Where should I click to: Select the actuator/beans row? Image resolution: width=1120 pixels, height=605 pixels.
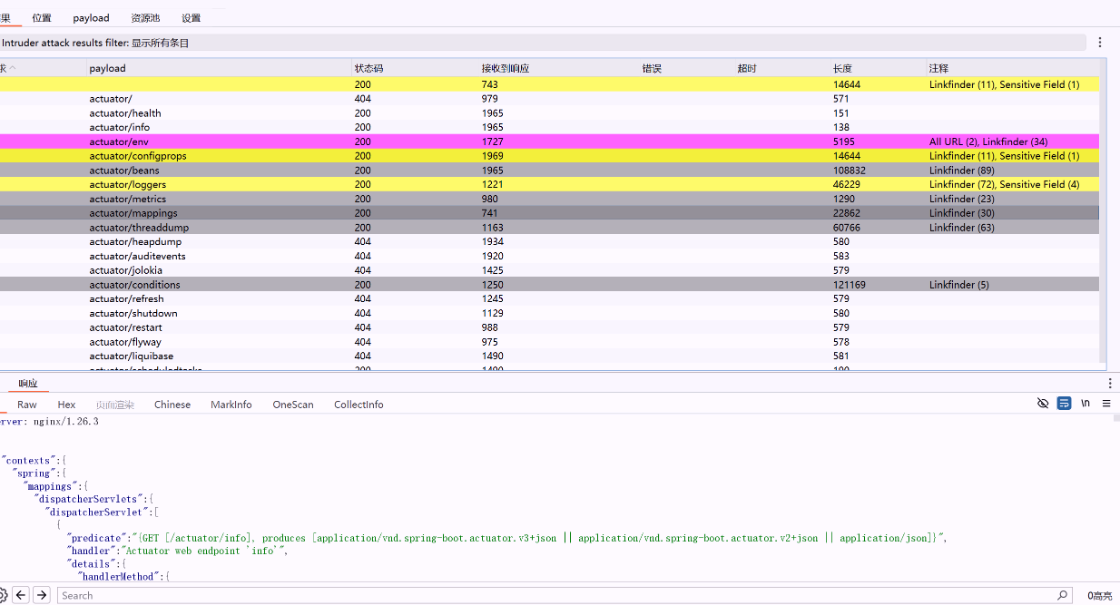[549, 170]
